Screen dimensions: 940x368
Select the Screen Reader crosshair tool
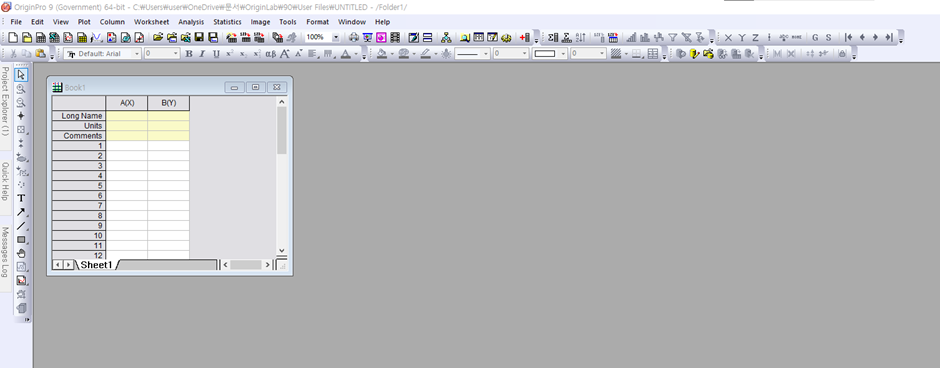[x=21, y=116]
